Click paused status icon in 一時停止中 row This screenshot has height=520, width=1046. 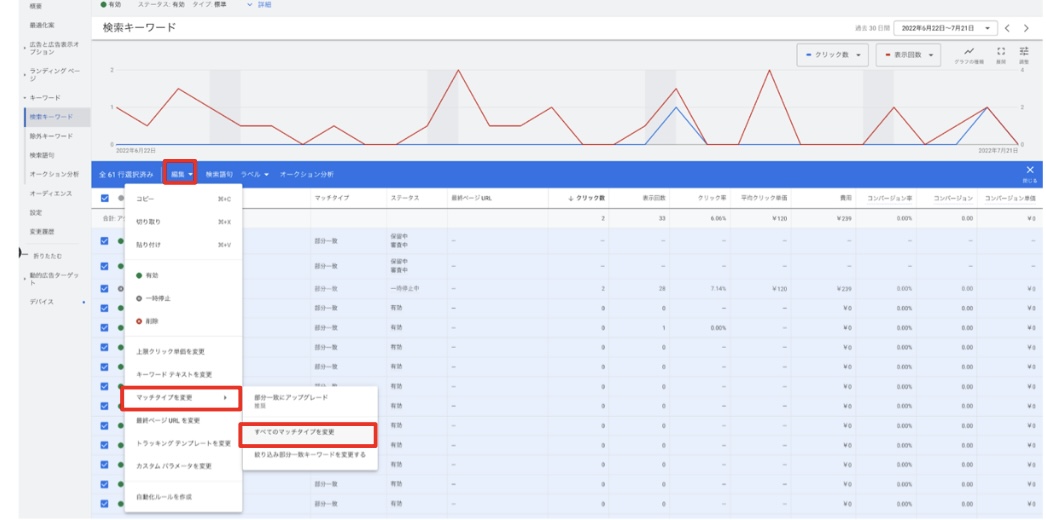[x=120, y=289]
